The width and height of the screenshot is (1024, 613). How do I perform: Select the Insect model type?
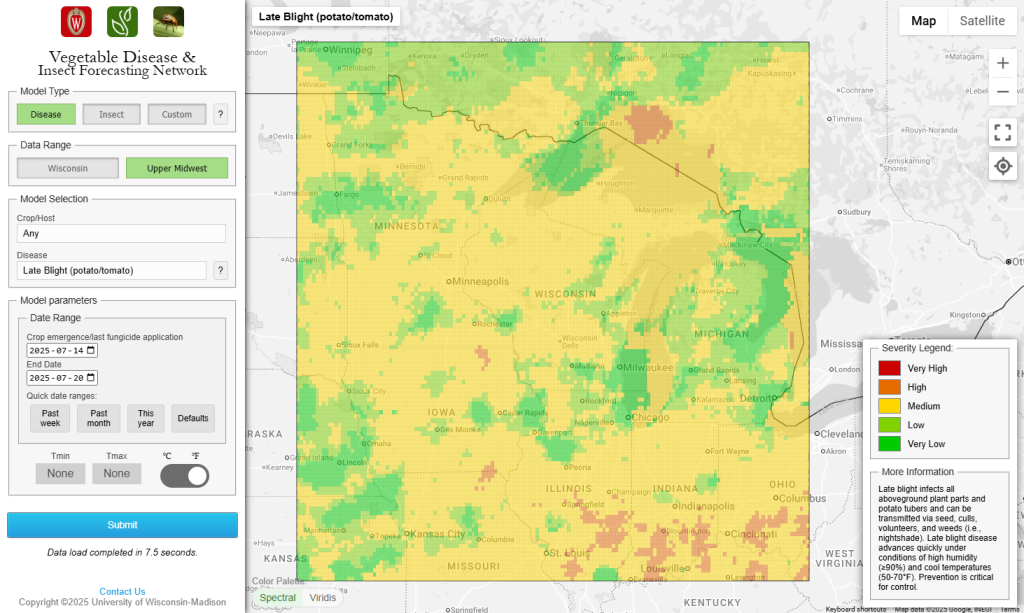click(111, 114)
